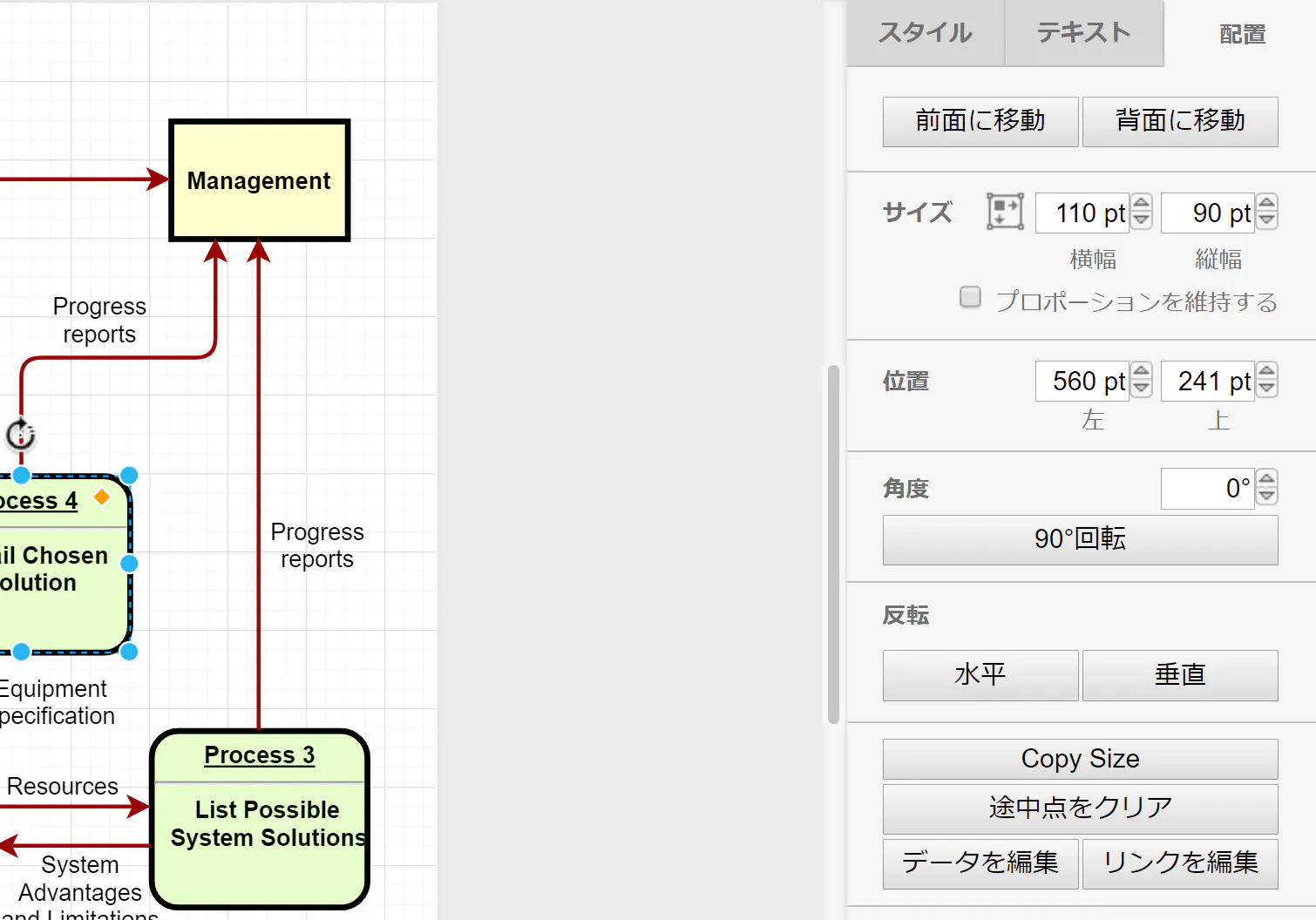Decrease 縦幅 height with its down arrow

[1267, 221]
